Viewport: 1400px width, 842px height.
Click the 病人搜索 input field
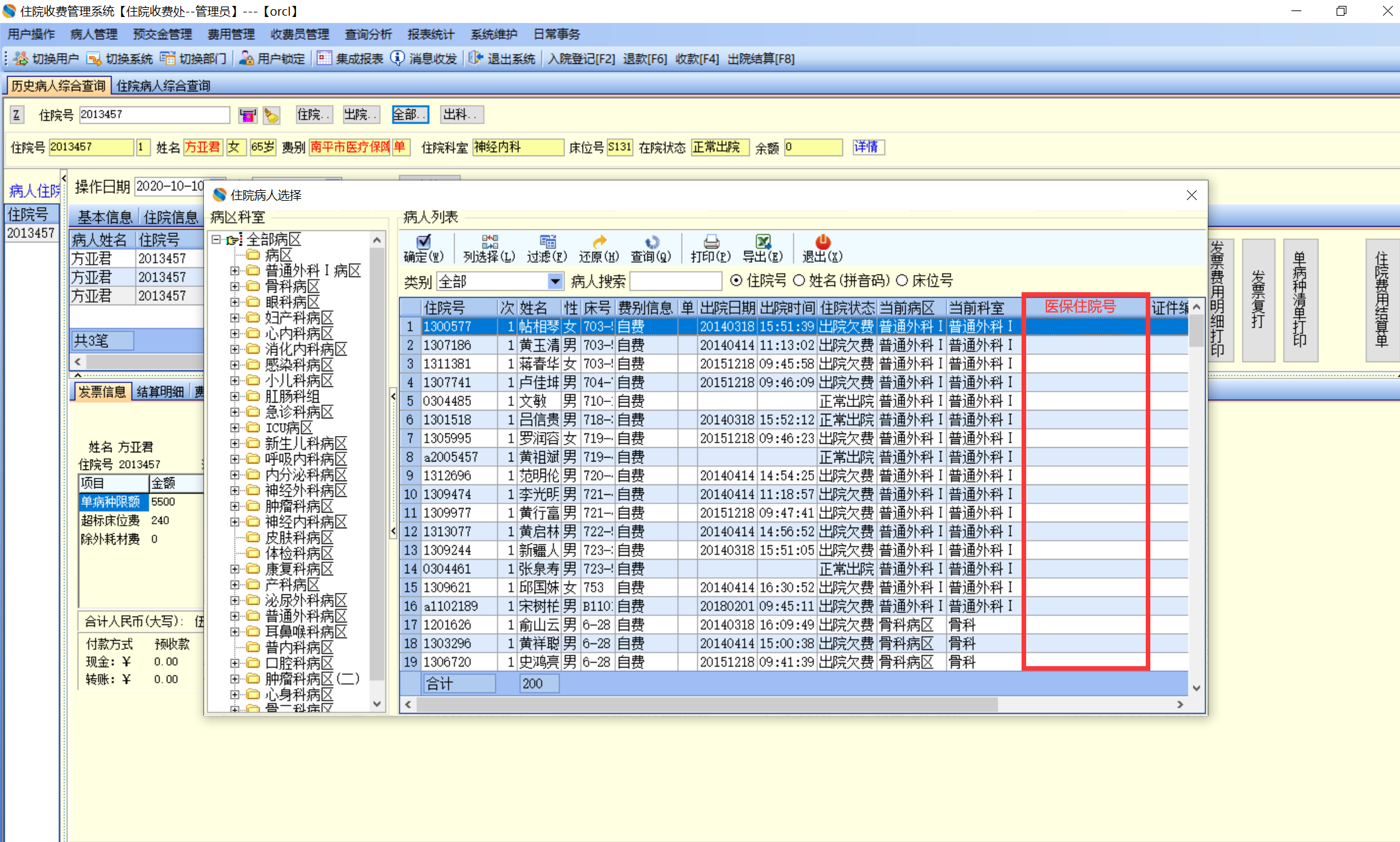point(676,281)
